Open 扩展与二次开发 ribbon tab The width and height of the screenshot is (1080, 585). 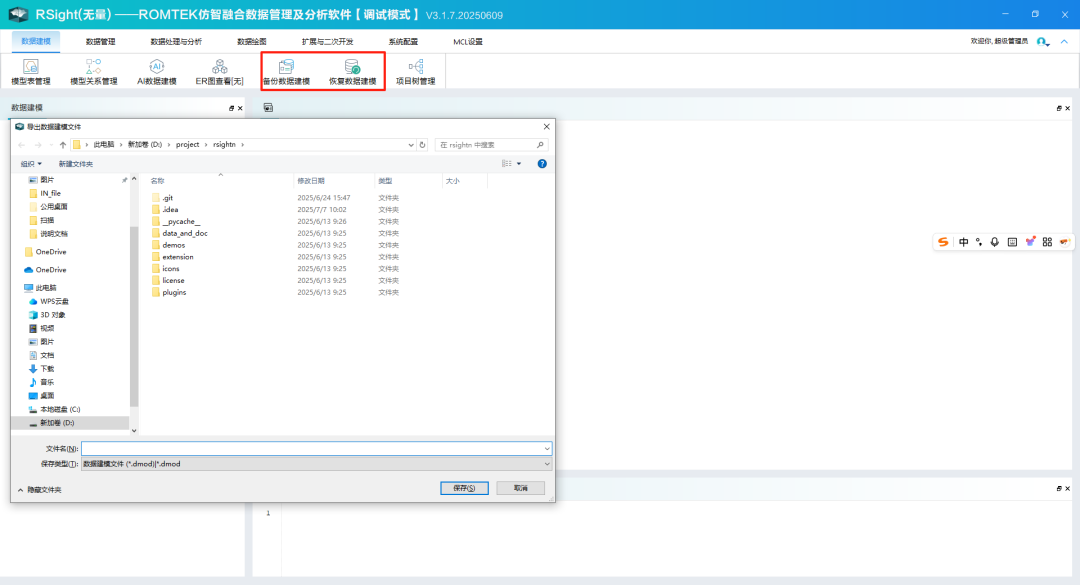(x=327, y=41)
